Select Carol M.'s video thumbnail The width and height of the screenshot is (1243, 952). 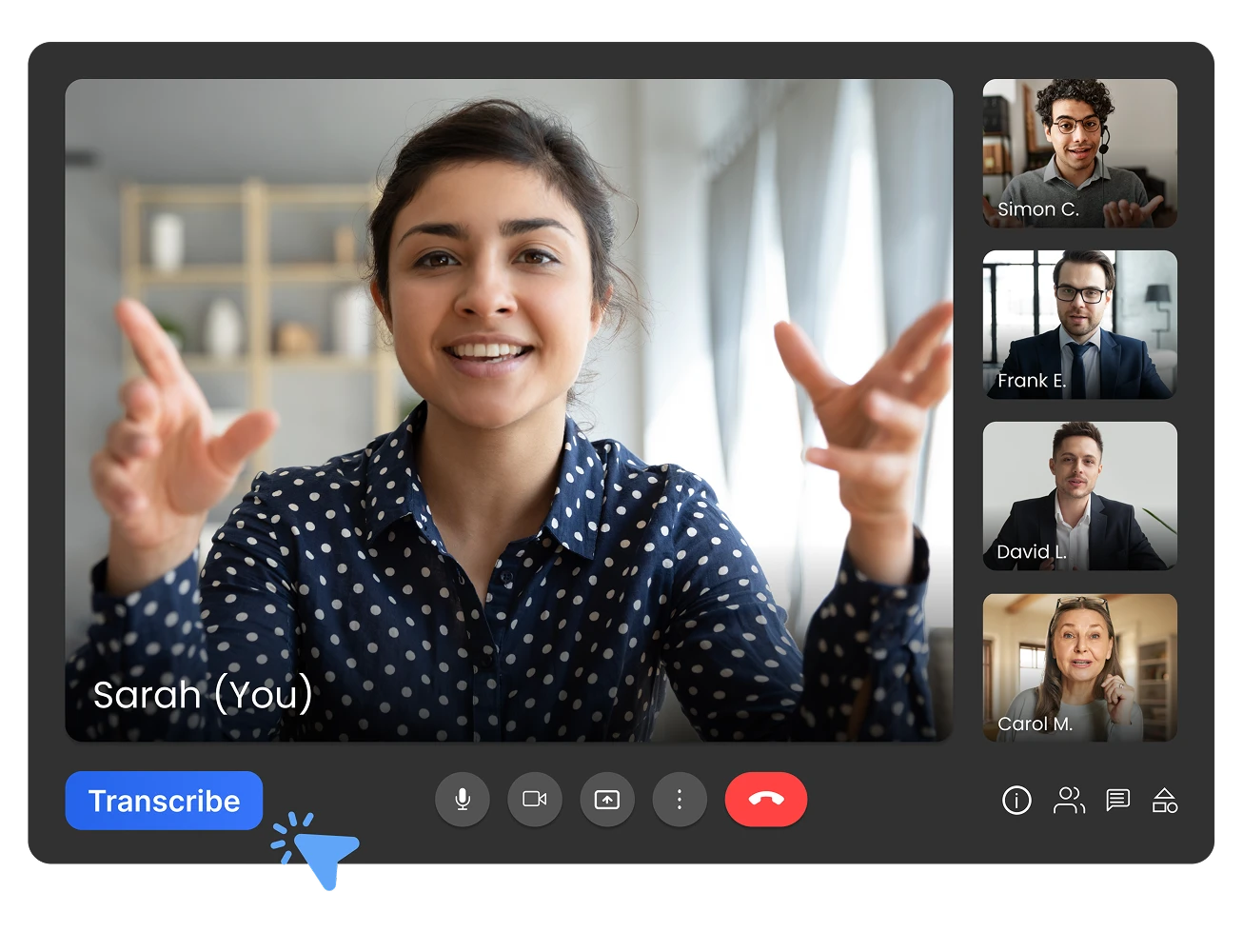pos(1078,667)
